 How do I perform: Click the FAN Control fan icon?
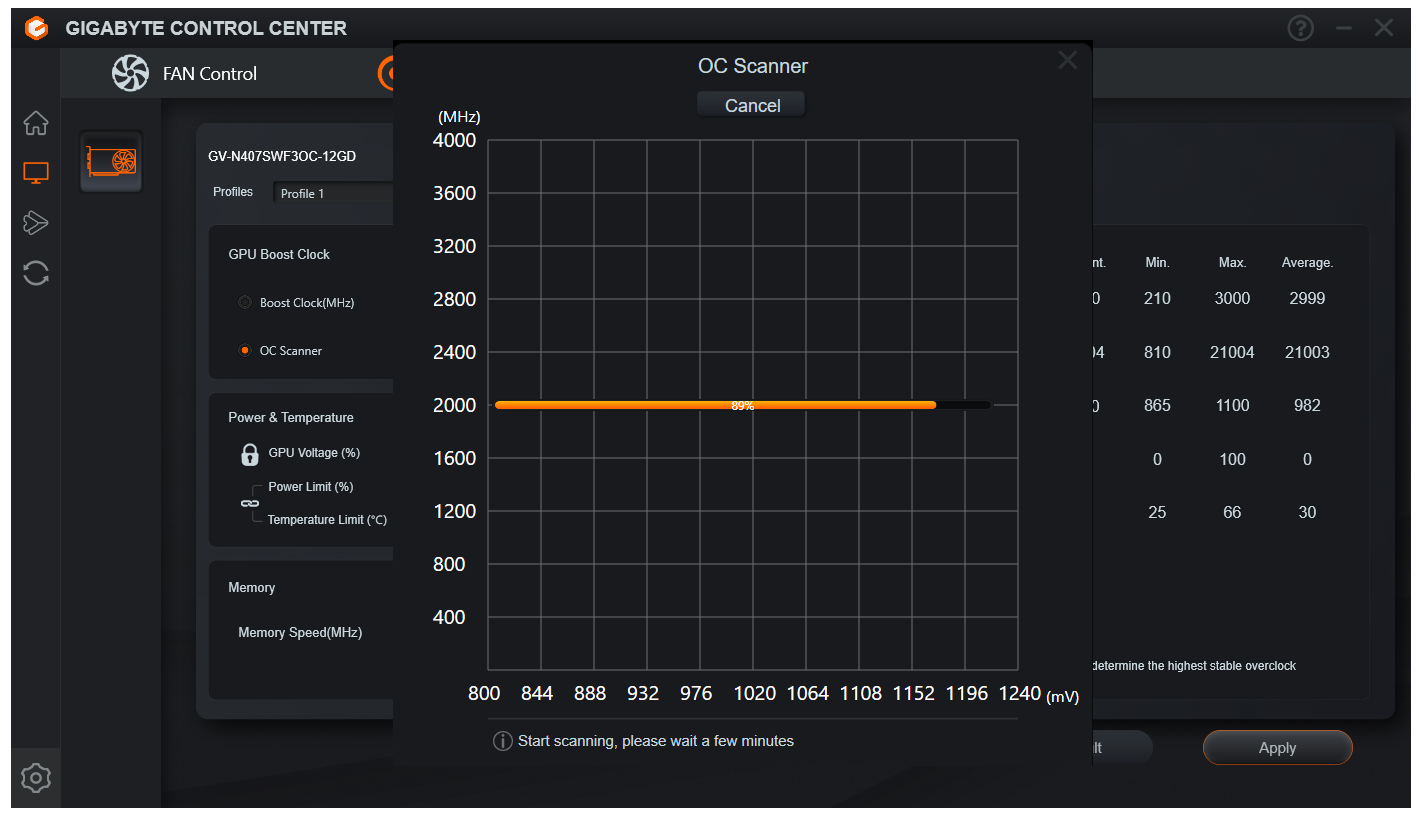tap(130, 73)
